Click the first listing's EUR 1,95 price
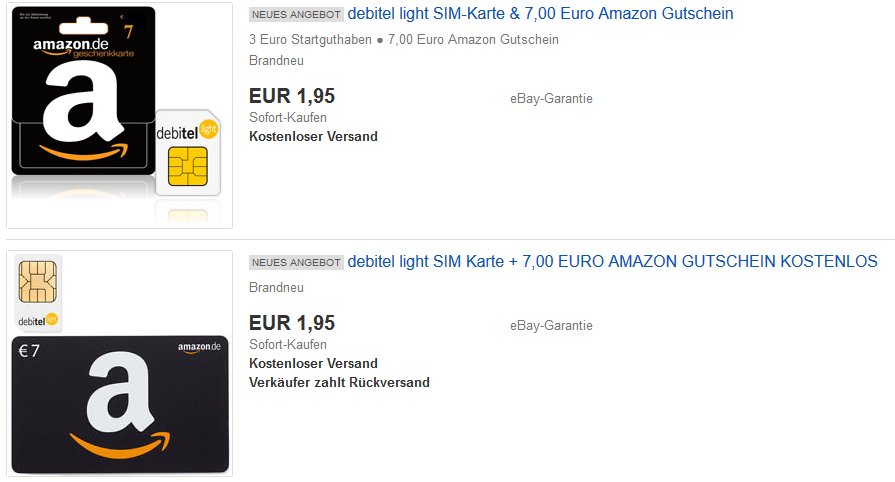The width and height of the screenshot is (895, 482). [x=292, y=97]
